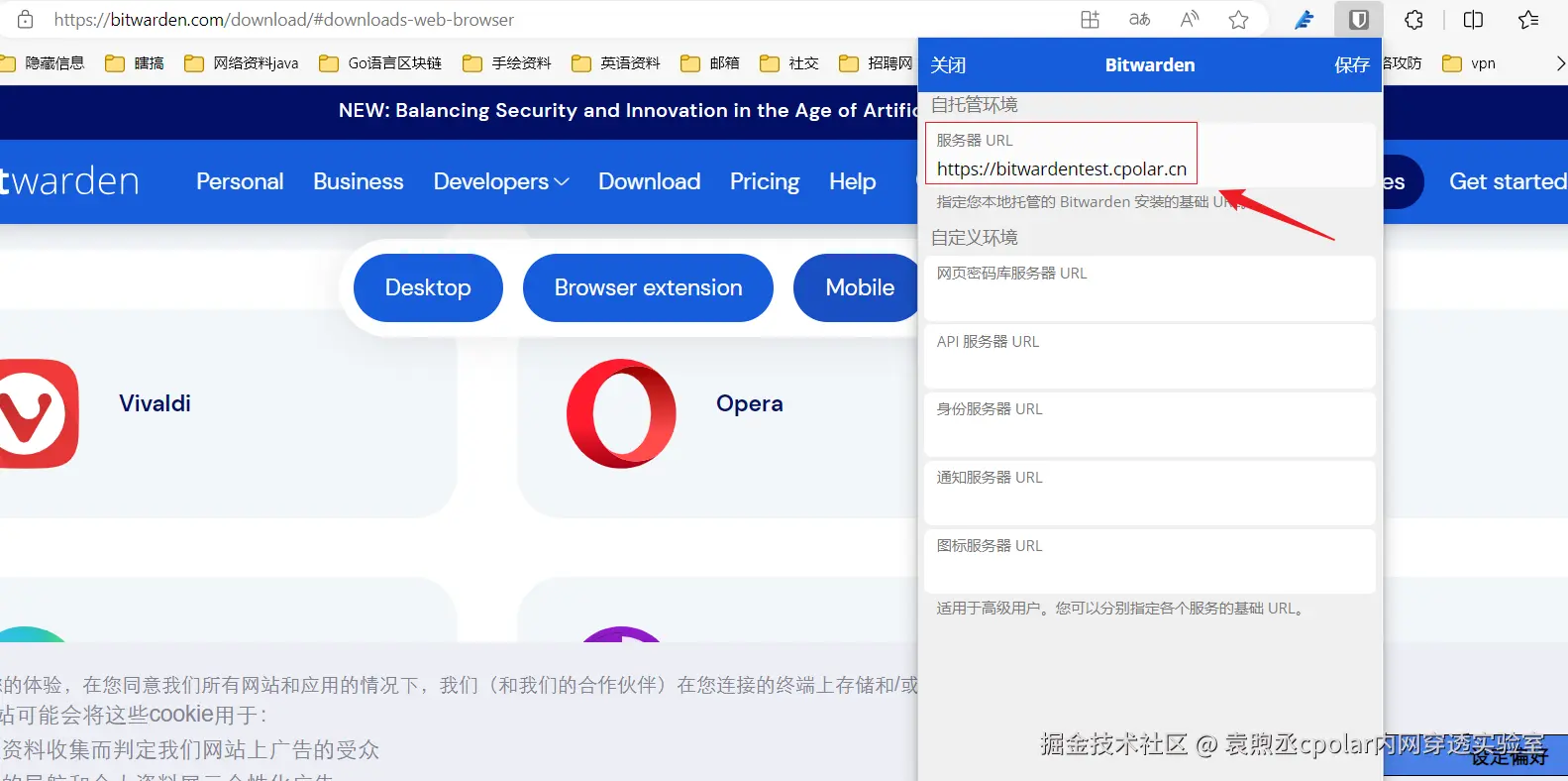Open the 招聘网 bookmark folder

click(x=877, y=63)
